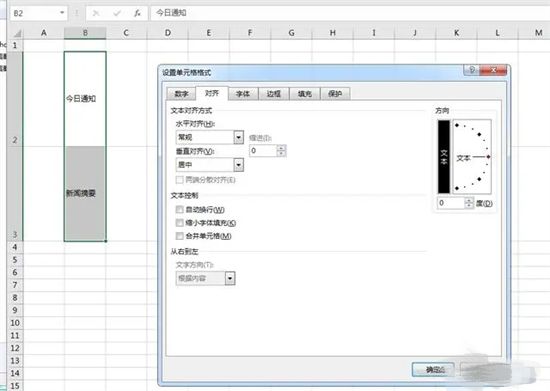The image size is (550, 391).
Task: Click the confirm entry checkmark icon
Action: (x=117, y=14)
